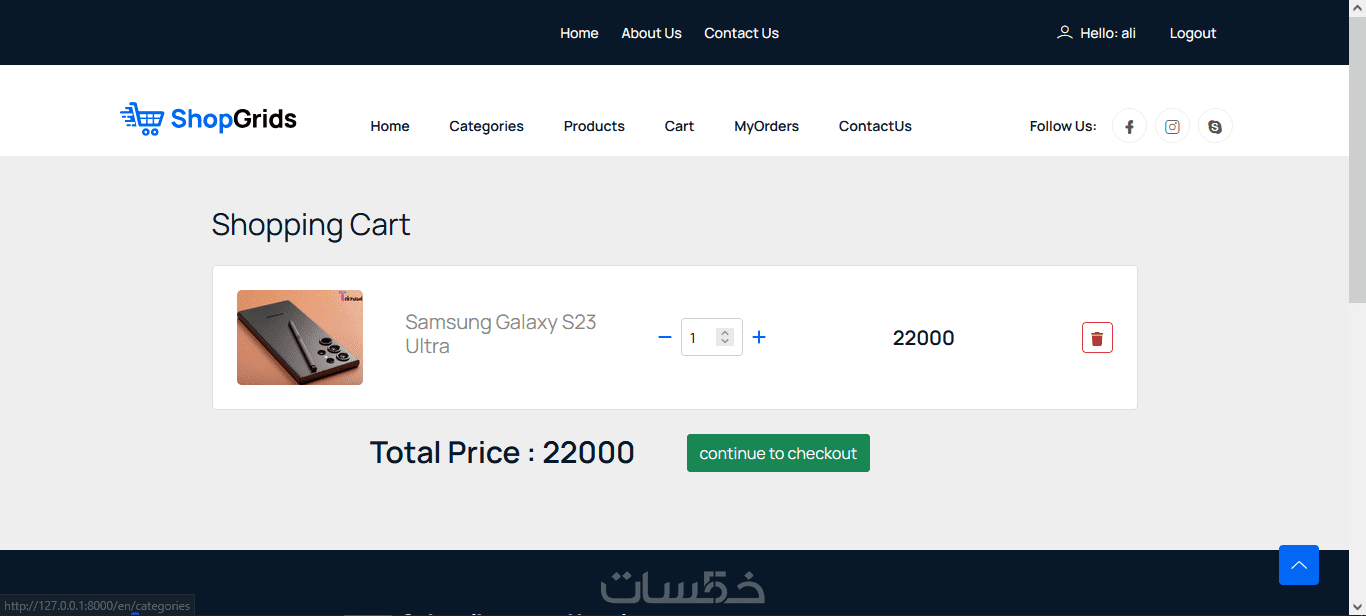Increase quantity with the plus icon
Image resolution: width=1366 pixels, height=616 pixels.
pyautogui.click(x=759, y=338)
